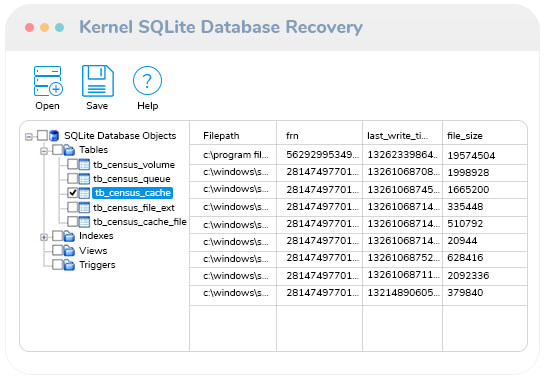Select the 13261068752... last write cell
This screenshot has height=380, width=545.
pyautogui.click(x=402, y=258)
